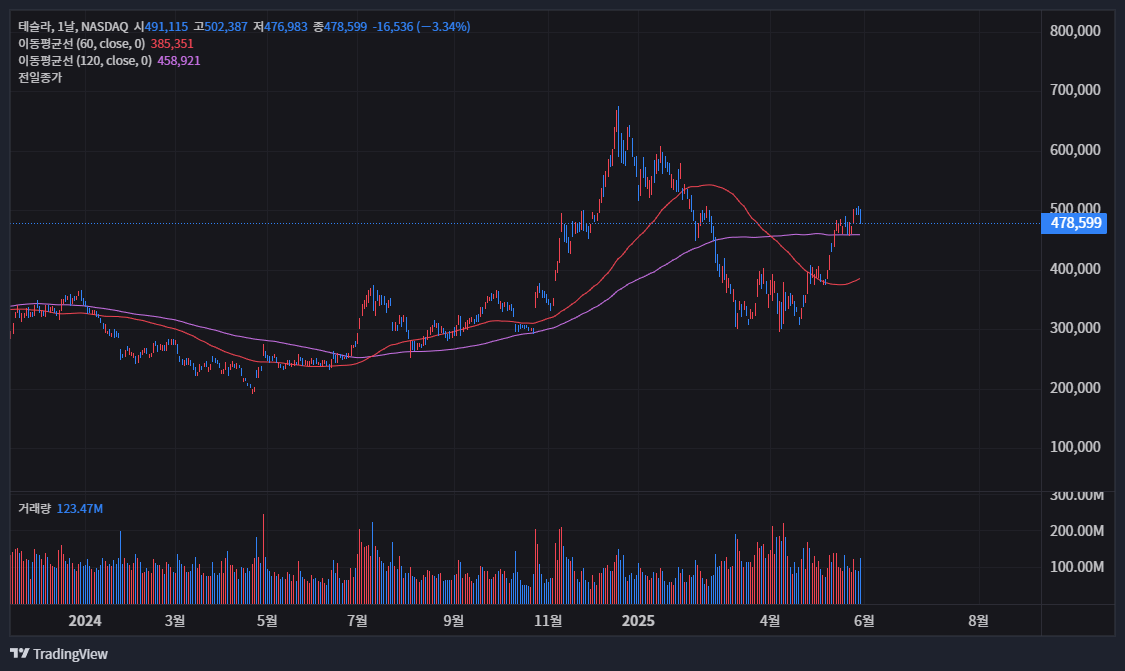Screen dimensions: 1125x671
Task: Click the 100,000 price axis label
Action: [1075, 447]
